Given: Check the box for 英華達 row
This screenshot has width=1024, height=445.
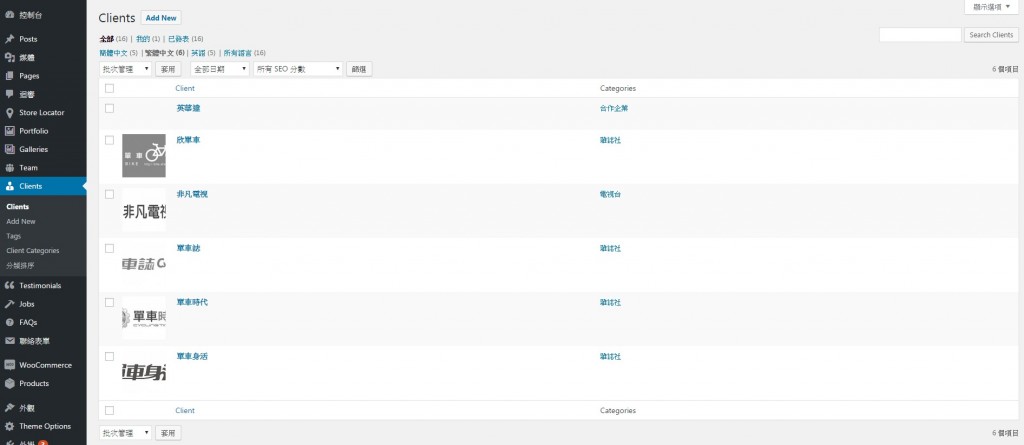Looking at the screenshot, I should click(x=109, y=108).
